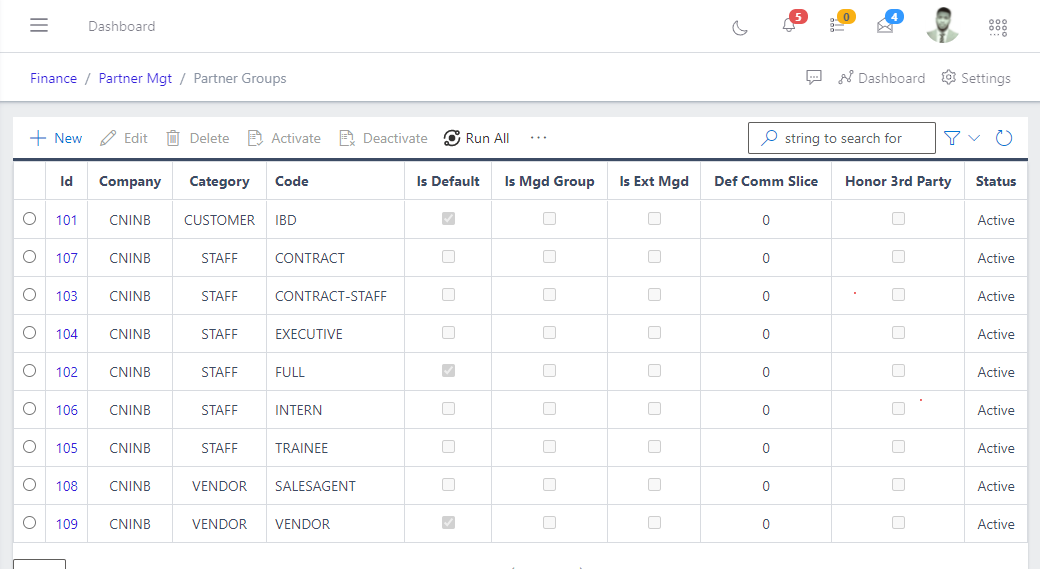Sort by the Def Comm Slice header
The height and width of the screenshot is (569, 1040).
tap(766, 181)
